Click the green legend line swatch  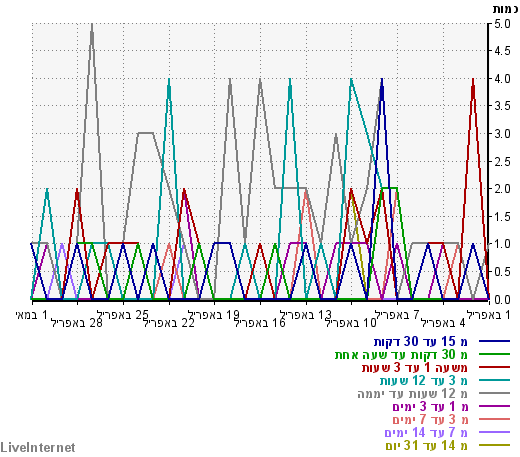(x=495, y=354)
